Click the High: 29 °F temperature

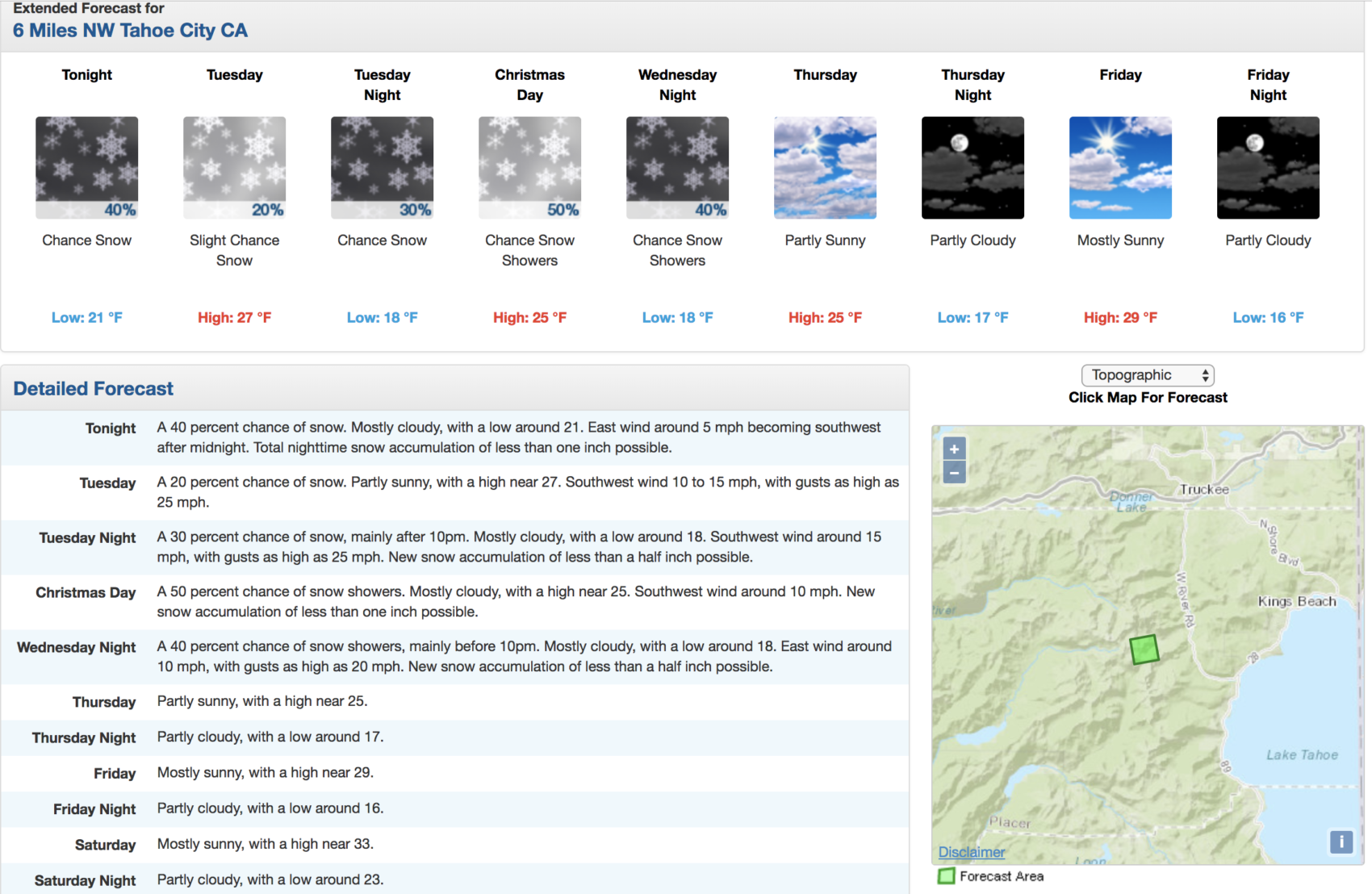(1120, 318)
